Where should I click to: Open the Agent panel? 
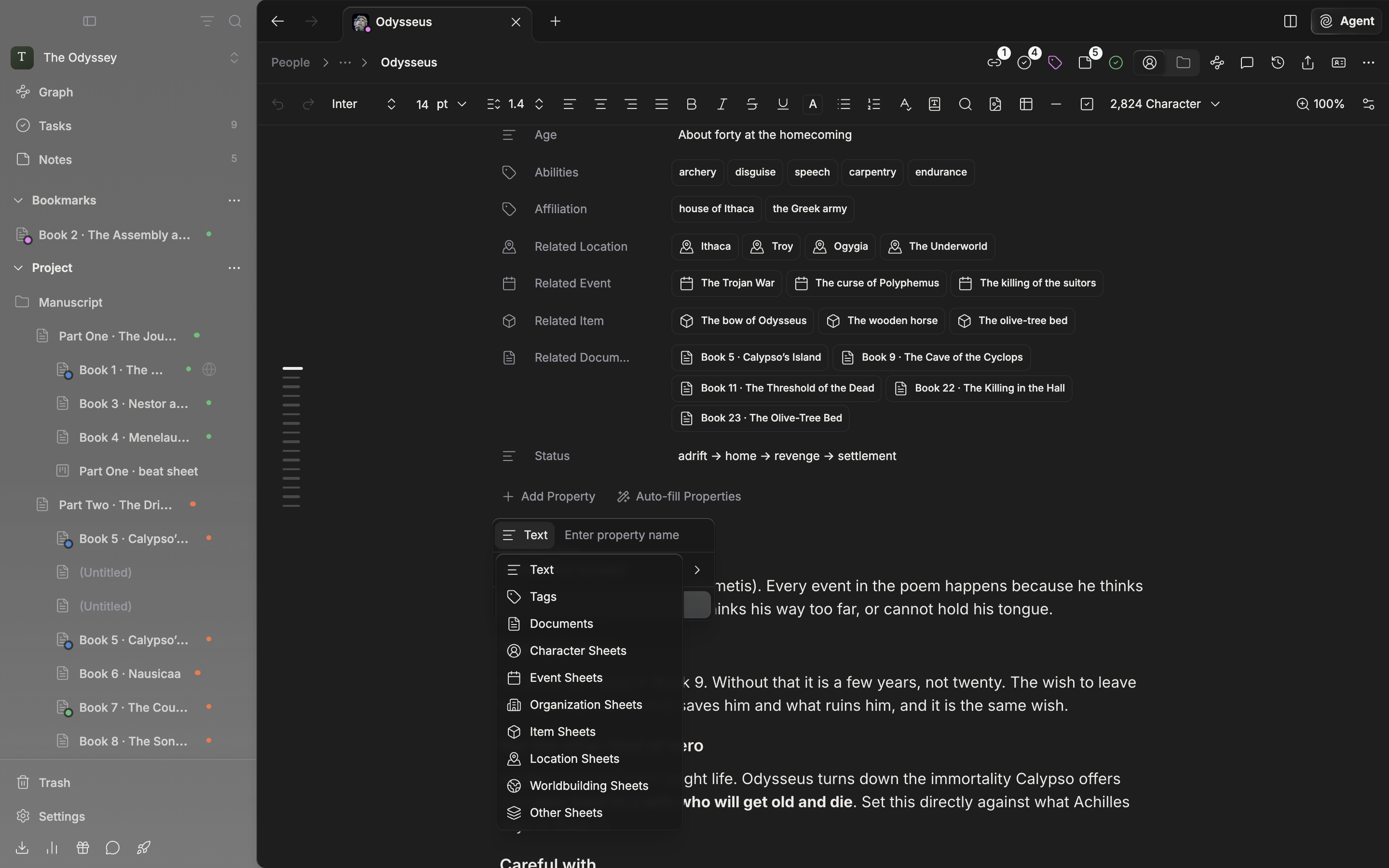[x=1347, y=21]
